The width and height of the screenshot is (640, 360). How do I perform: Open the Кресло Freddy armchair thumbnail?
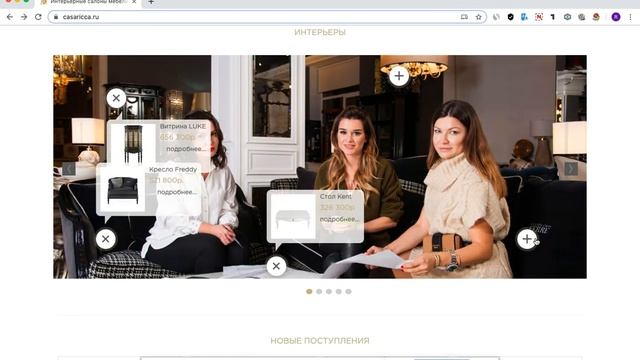click(x=122, y=189)
